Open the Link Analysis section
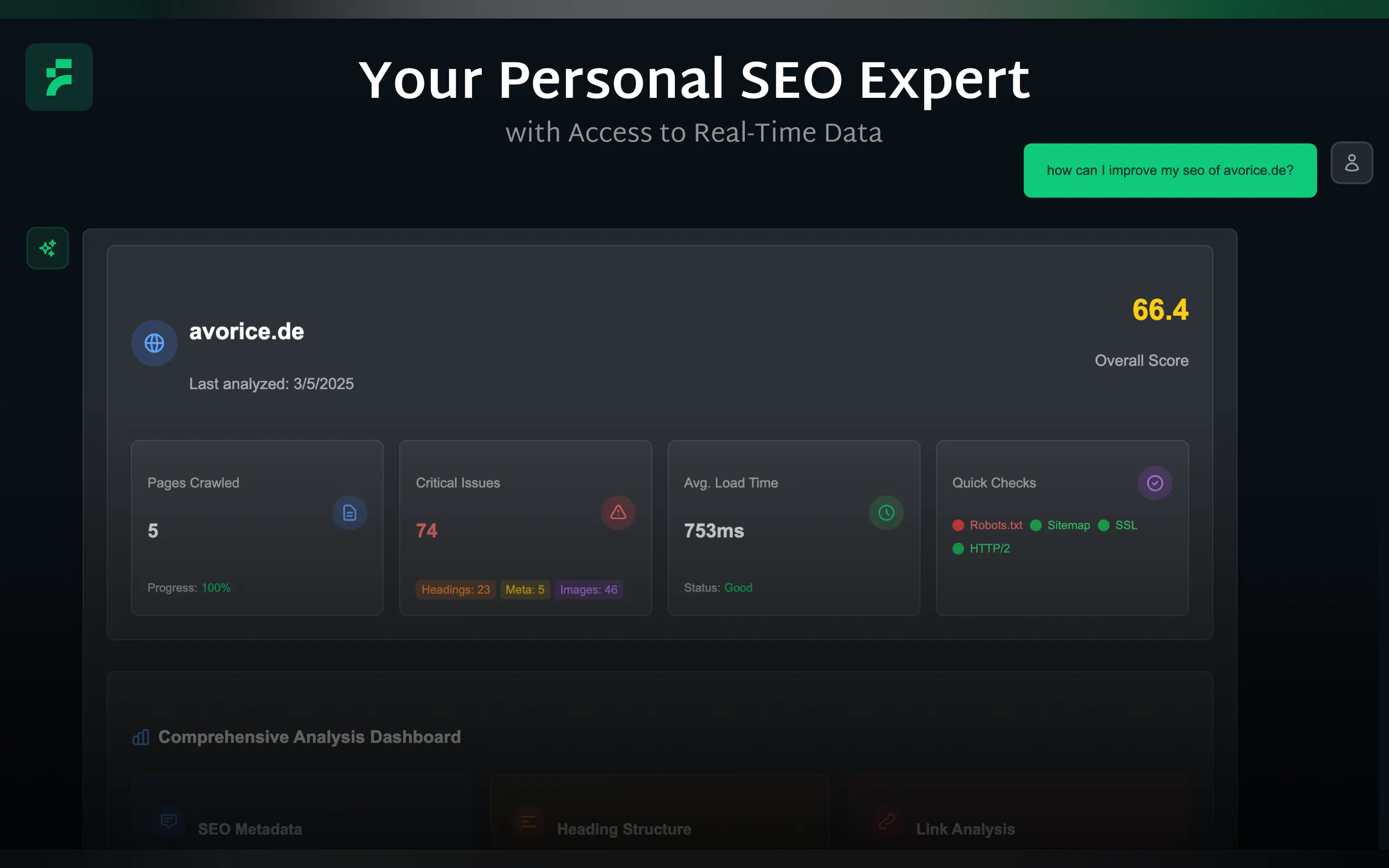The image size is (1389, 868). 965,829
